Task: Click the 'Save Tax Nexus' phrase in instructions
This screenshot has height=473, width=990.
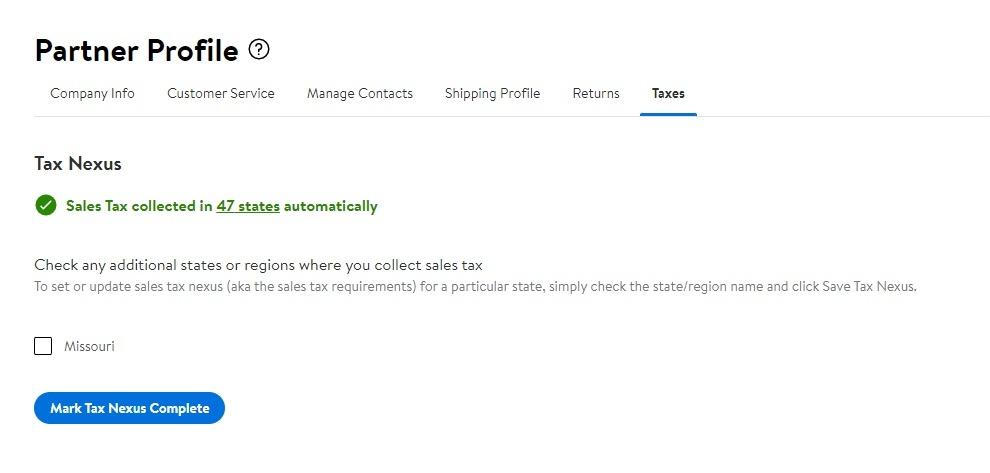Action: click(x=867, y=286)
